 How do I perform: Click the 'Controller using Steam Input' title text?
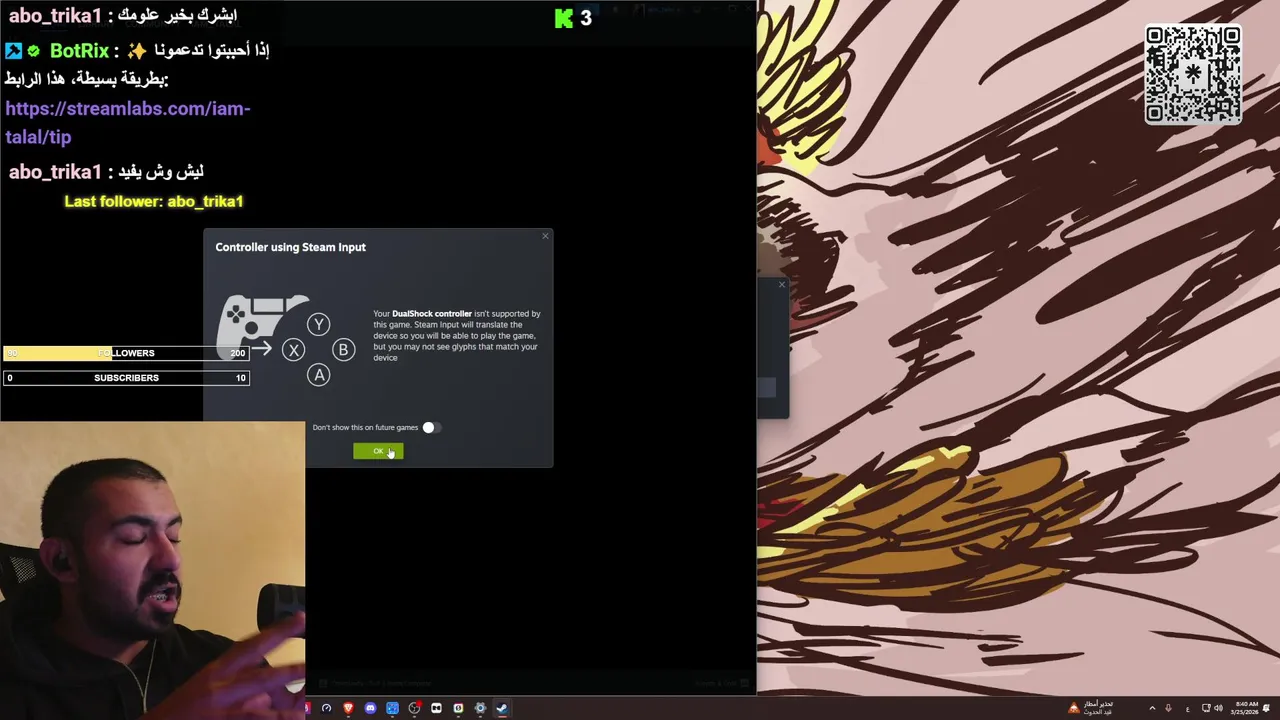pos(290,247)
